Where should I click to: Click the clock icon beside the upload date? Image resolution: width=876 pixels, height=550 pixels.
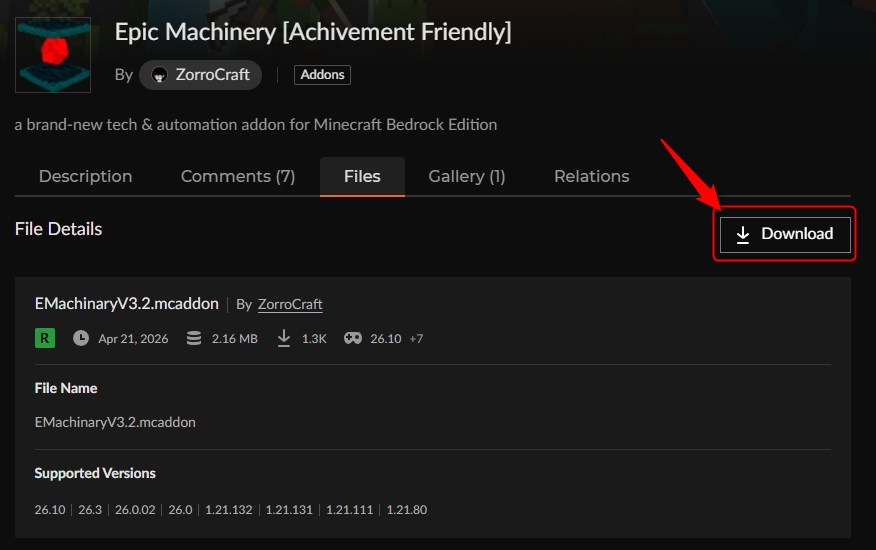[81, 338]
